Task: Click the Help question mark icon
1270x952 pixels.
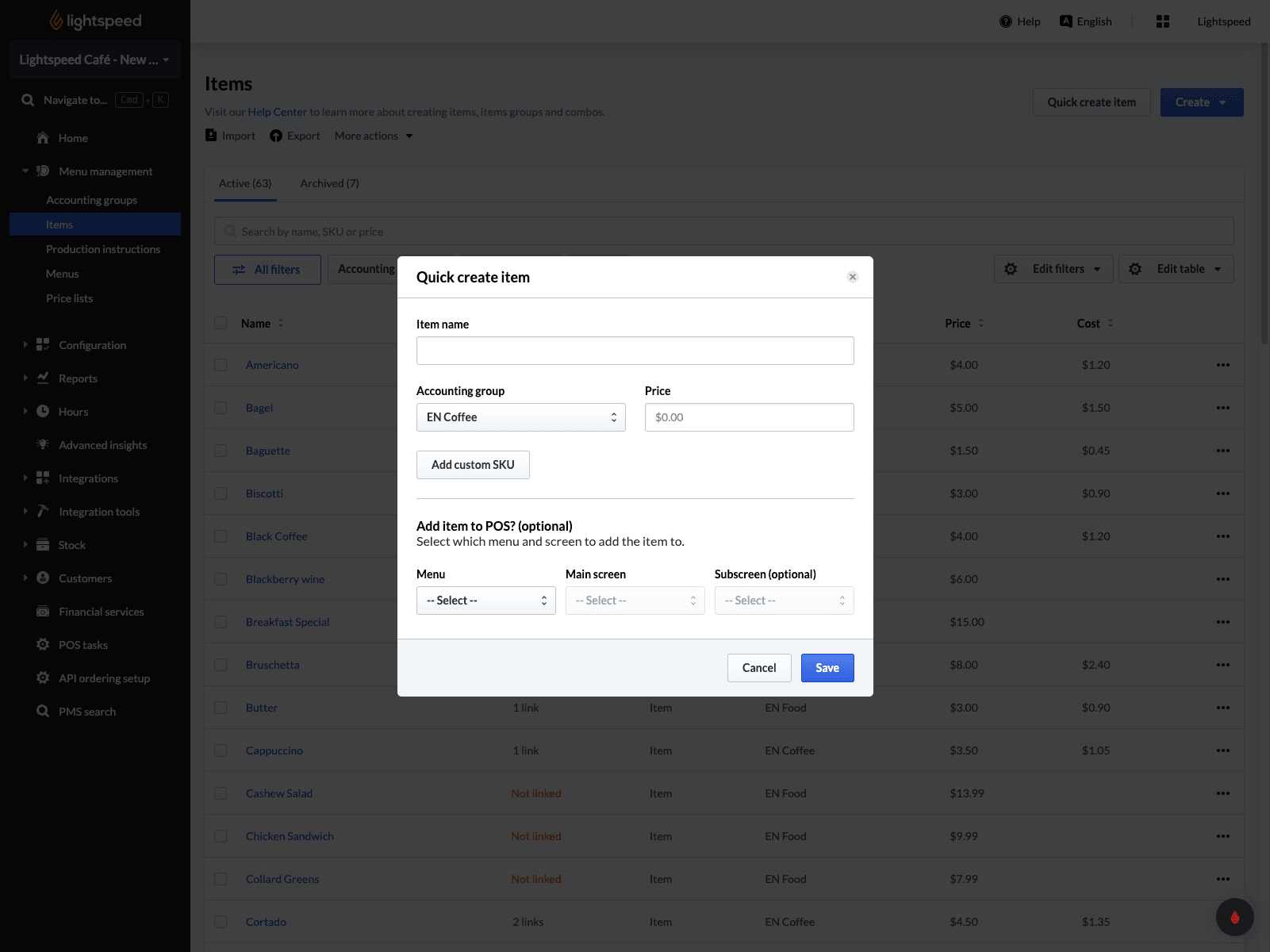Action: pyautogui.click(x=1006, y=21)
